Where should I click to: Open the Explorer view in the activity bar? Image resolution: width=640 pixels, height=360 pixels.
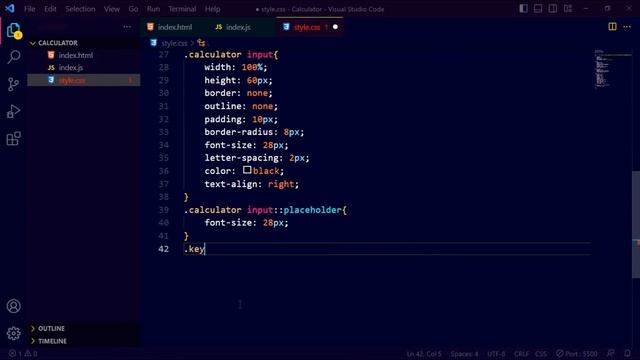pos(13,30)
